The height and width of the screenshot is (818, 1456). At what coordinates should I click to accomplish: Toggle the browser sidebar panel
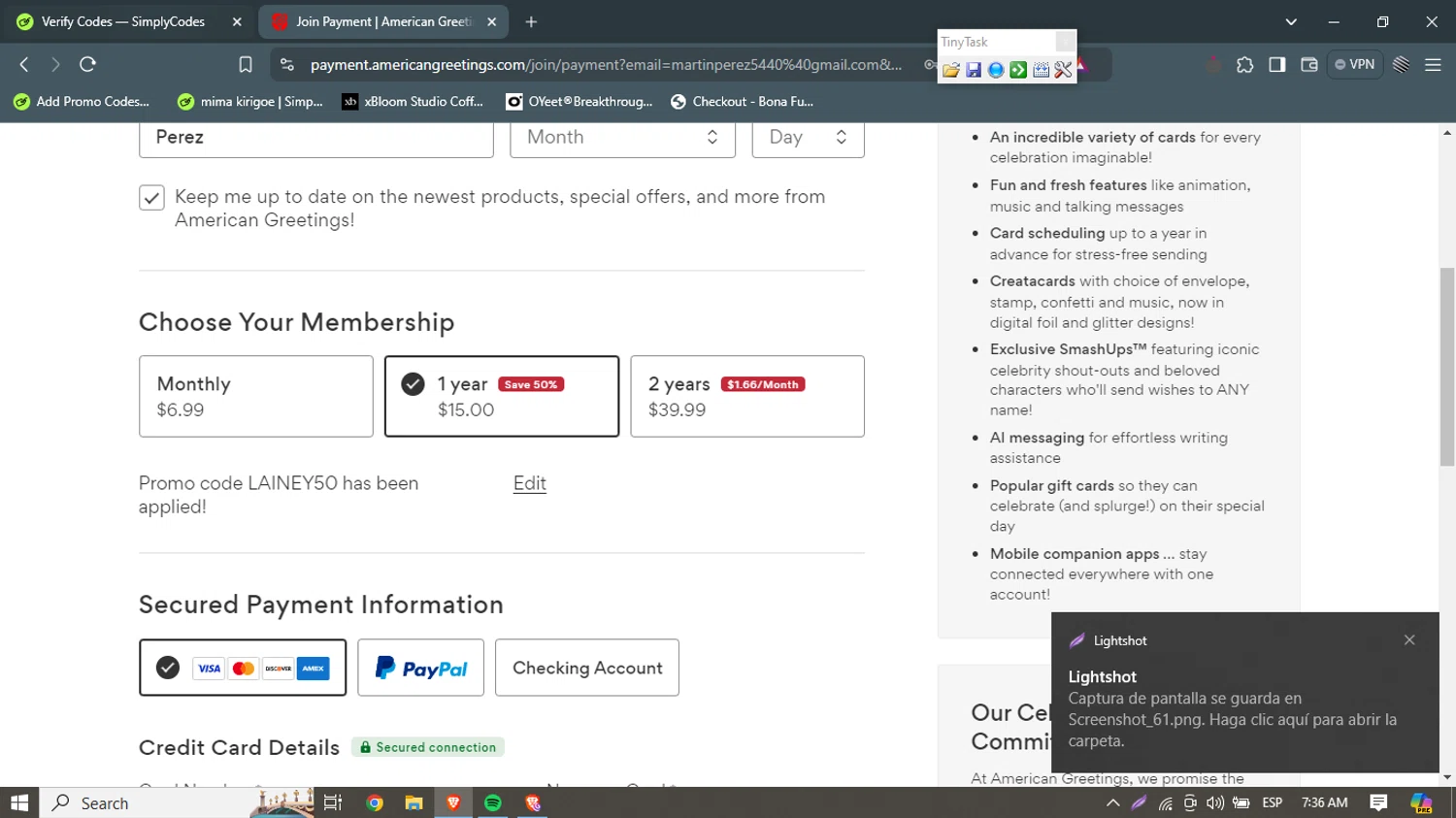[1277, 64]
